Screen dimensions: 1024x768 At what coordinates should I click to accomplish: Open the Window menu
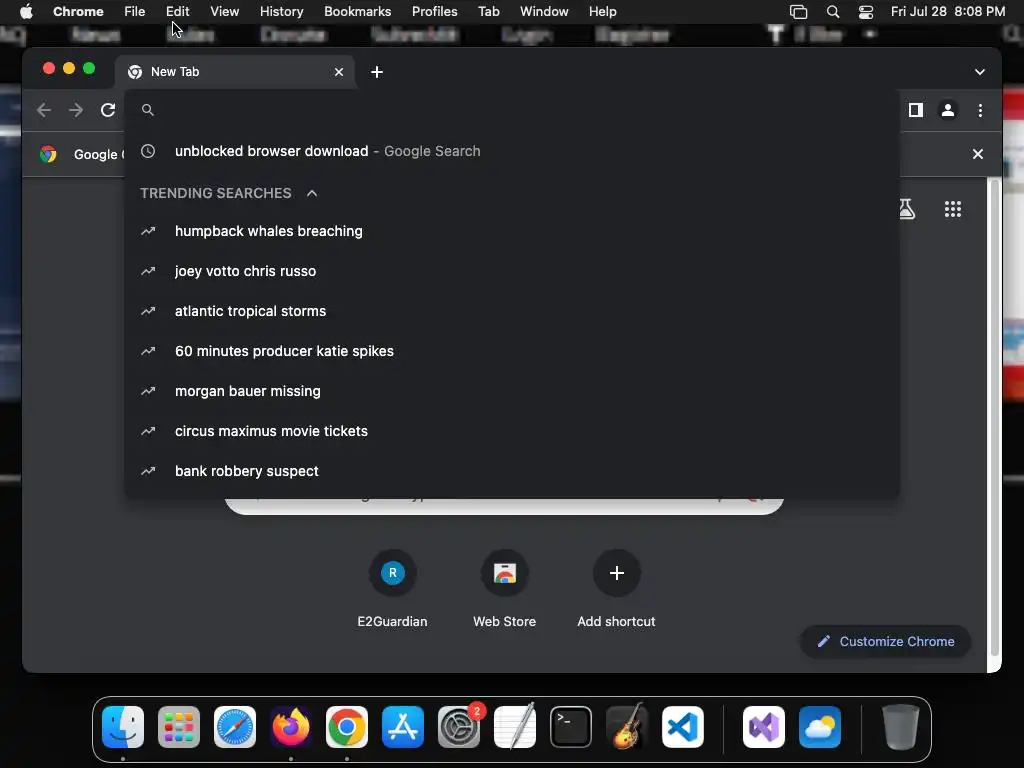pyautogui.click(x=544, y=12)
